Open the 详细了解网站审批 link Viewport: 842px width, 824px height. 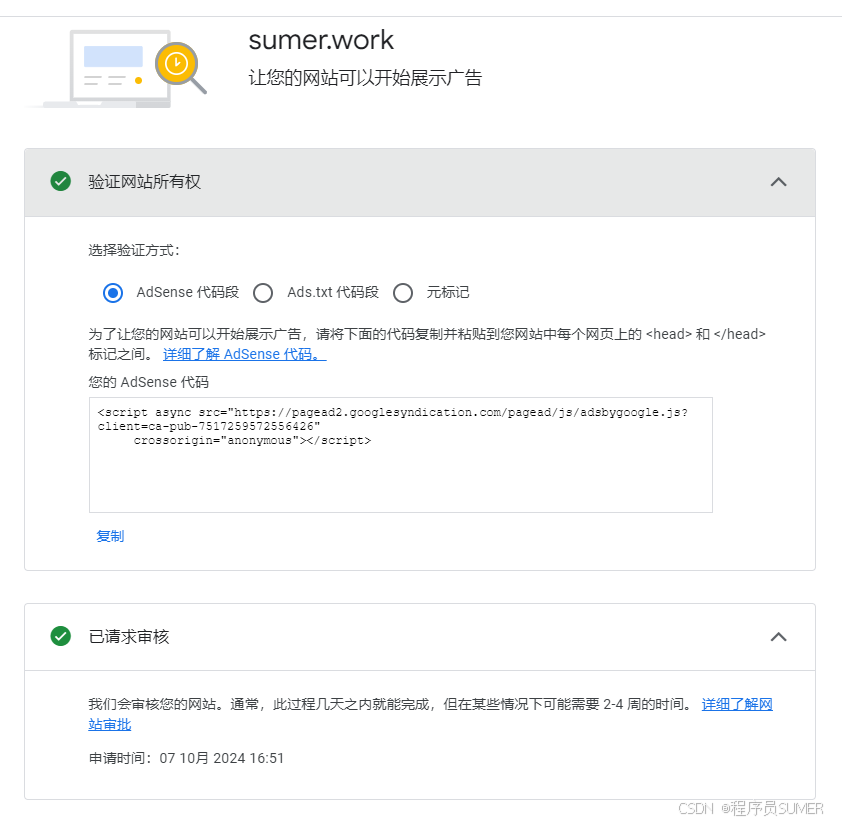(737, 704)
